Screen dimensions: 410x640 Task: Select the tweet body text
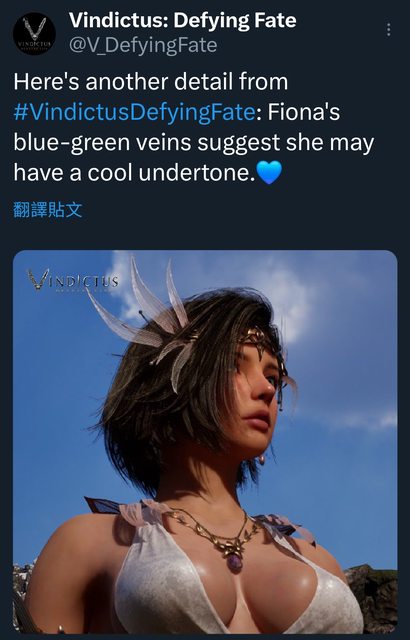[194, 127]
